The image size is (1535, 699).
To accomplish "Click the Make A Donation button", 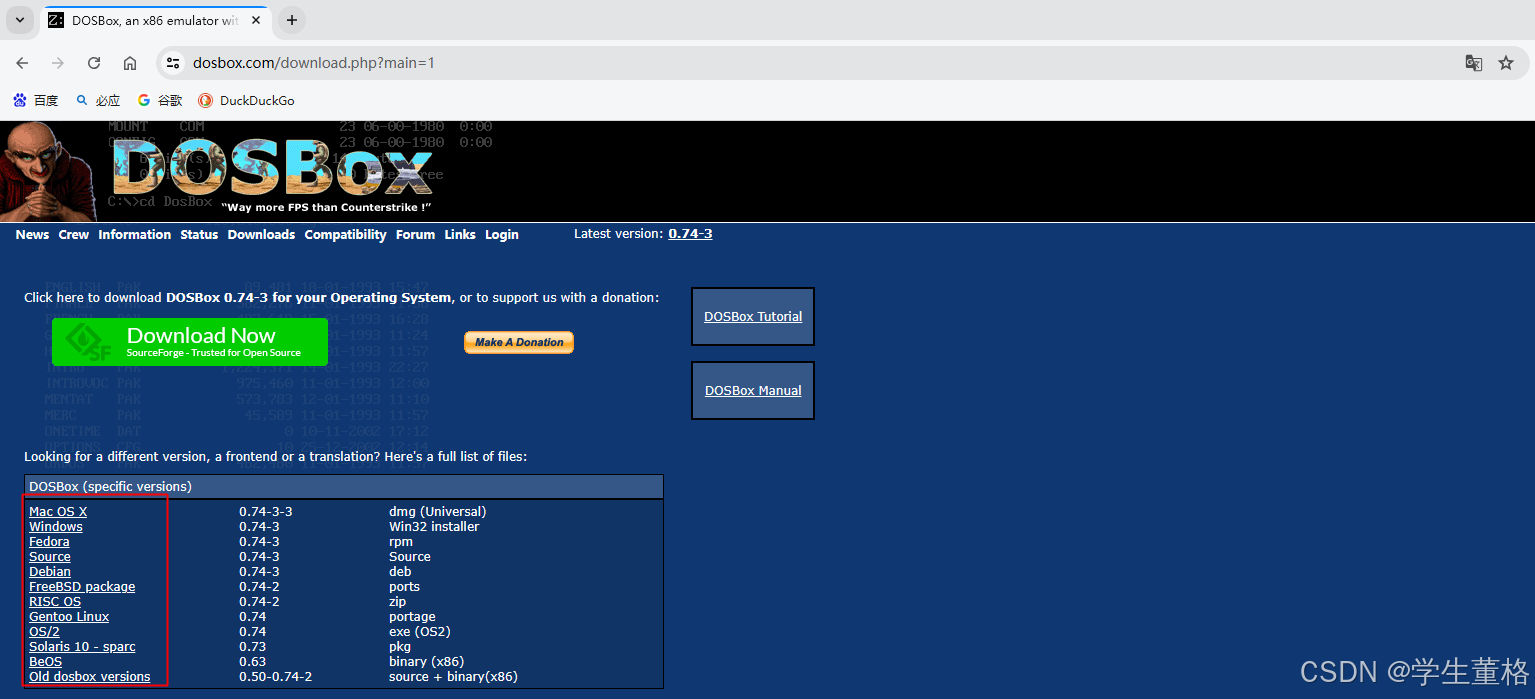I will click(x=519, y=342).
